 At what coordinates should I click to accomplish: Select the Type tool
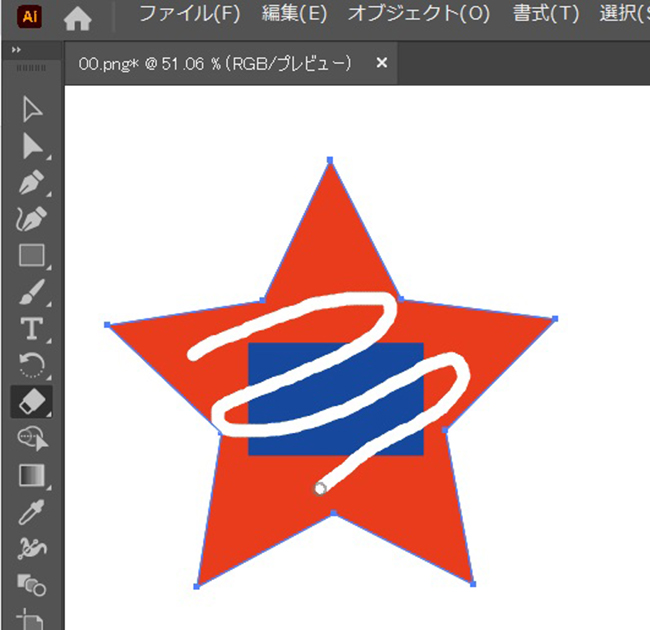(32, 329)
